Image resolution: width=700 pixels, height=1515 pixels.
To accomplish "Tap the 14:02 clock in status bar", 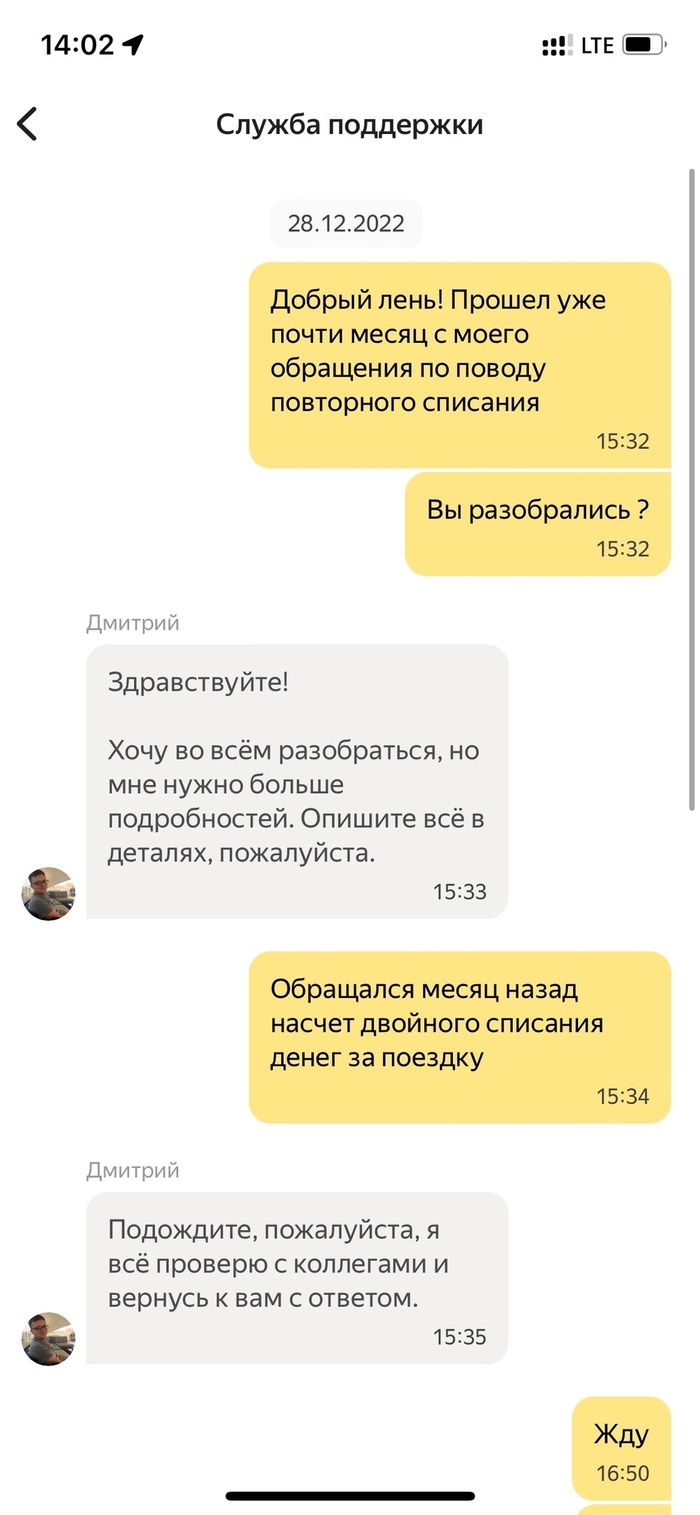I will pos(77,45).
